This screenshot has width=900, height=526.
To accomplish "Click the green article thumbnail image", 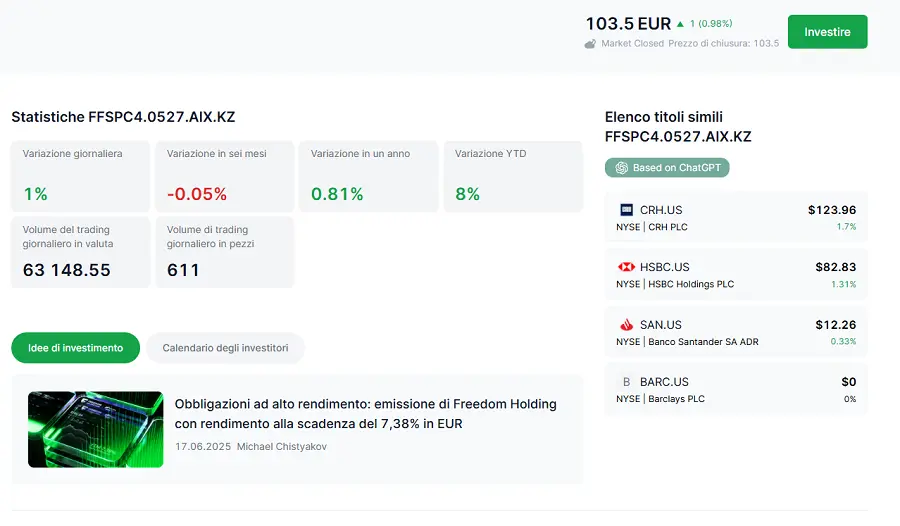I will pos(95,429).
